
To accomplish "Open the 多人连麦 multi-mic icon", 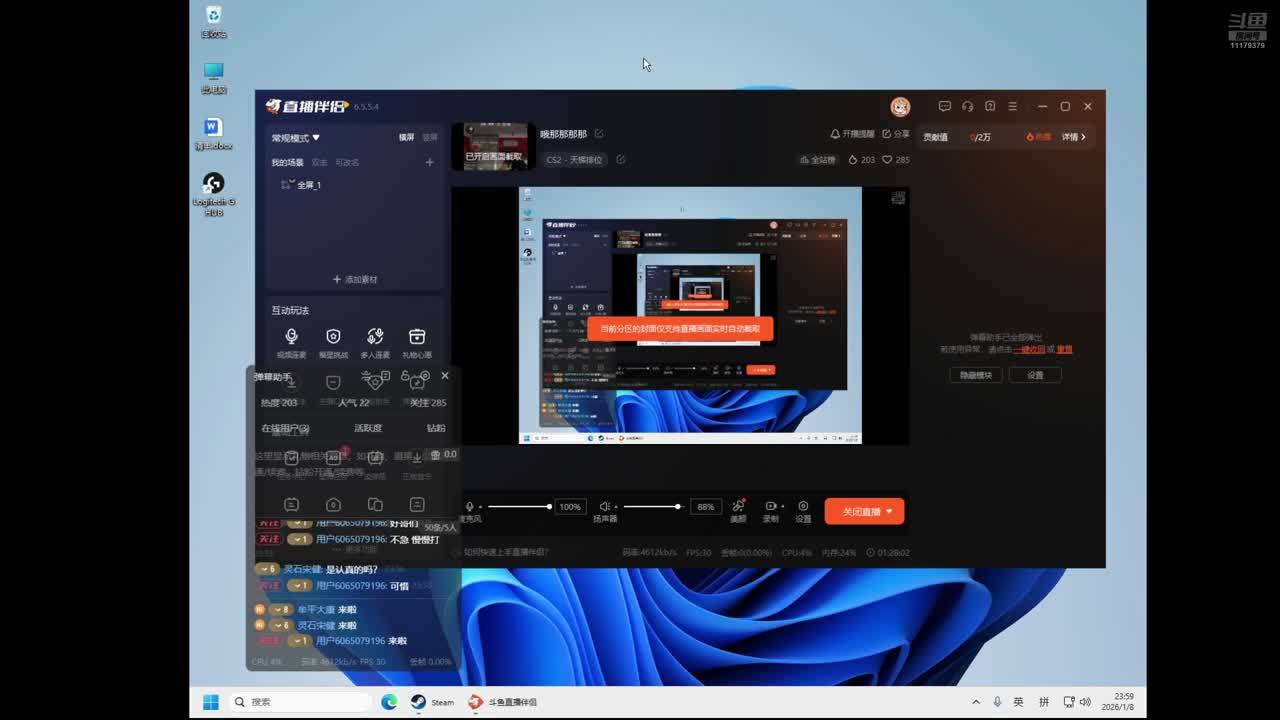I will 375,337.
